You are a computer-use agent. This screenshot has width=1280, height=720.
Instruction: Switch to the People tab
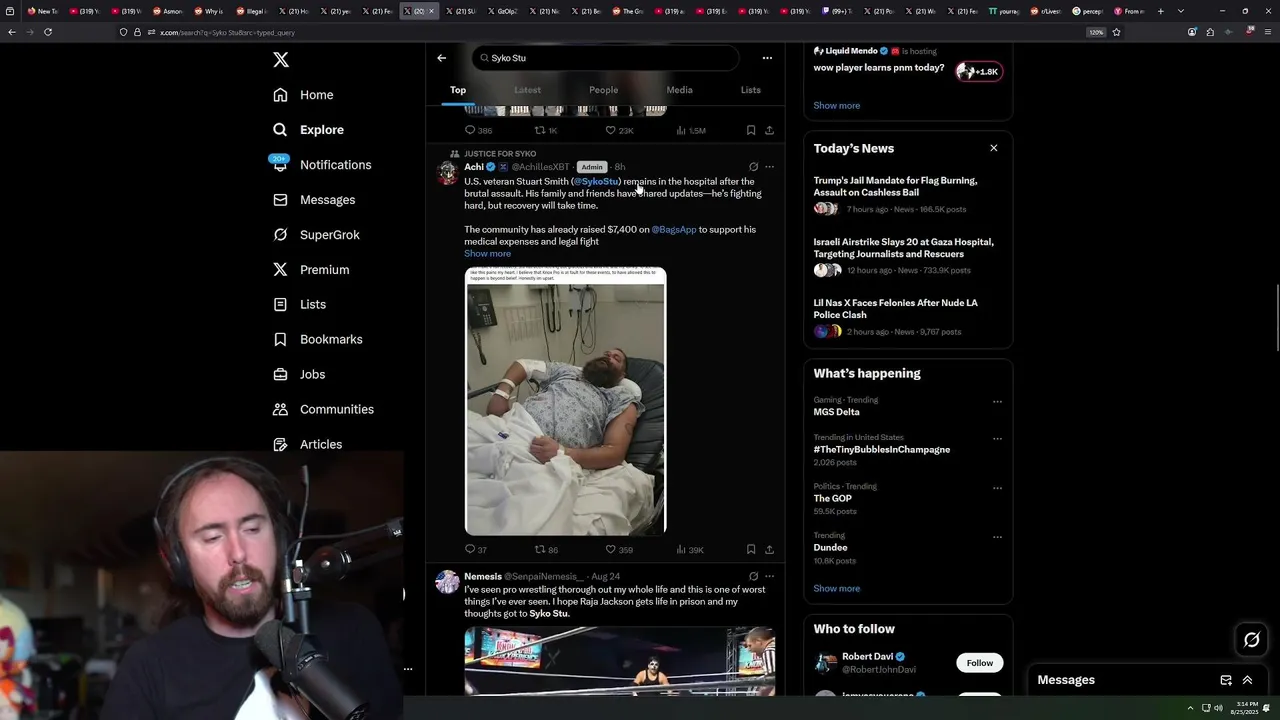coord(603,90)
